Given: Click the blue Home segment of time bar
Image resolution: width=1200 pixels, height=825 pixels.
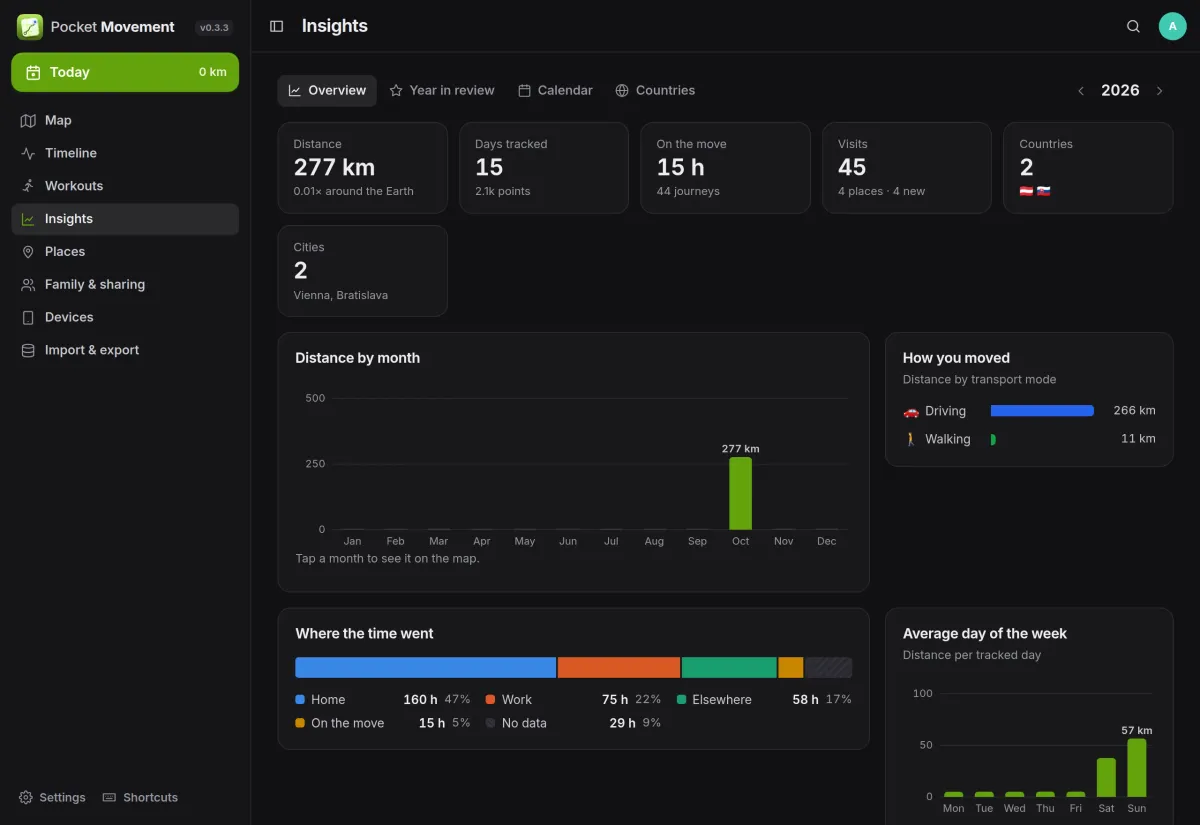Looking at the screenshot, I should [426, 667].
